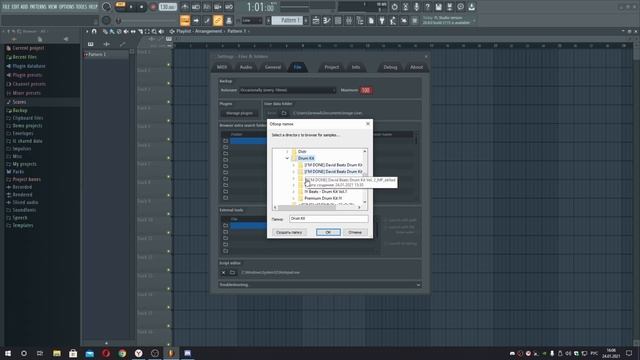
Task: Open Chrome from the taskbar
Action: tap(122, 353)
